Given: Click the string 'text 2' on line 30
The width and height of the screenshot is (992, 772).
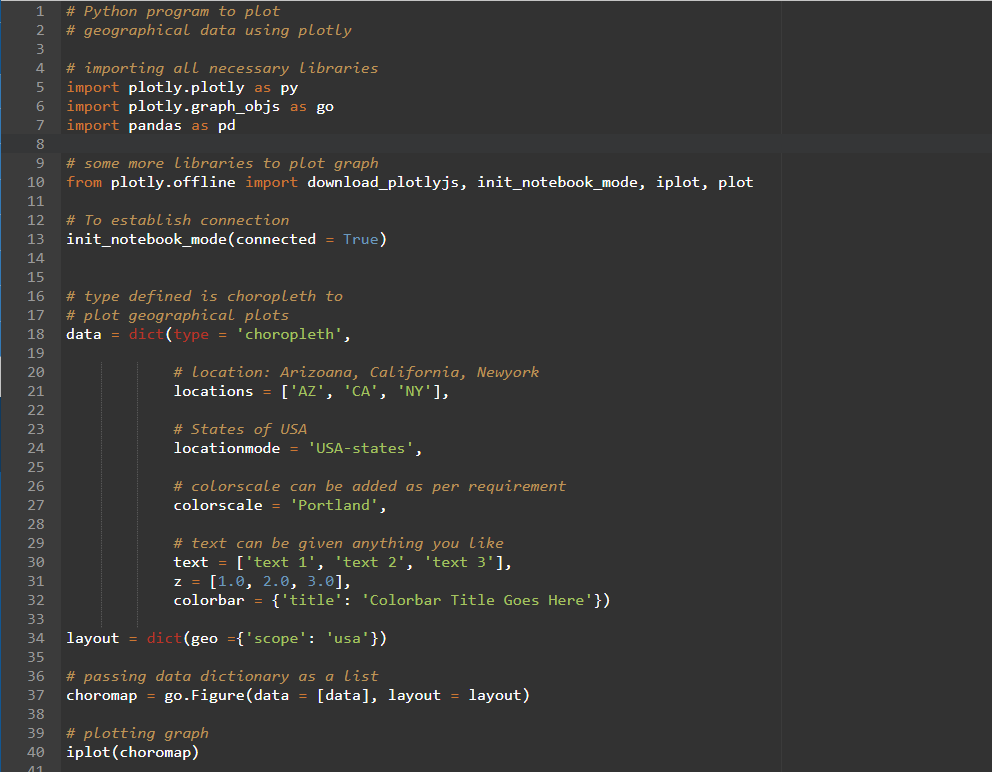Looking at the screenshot, I should tap(369, 562).
